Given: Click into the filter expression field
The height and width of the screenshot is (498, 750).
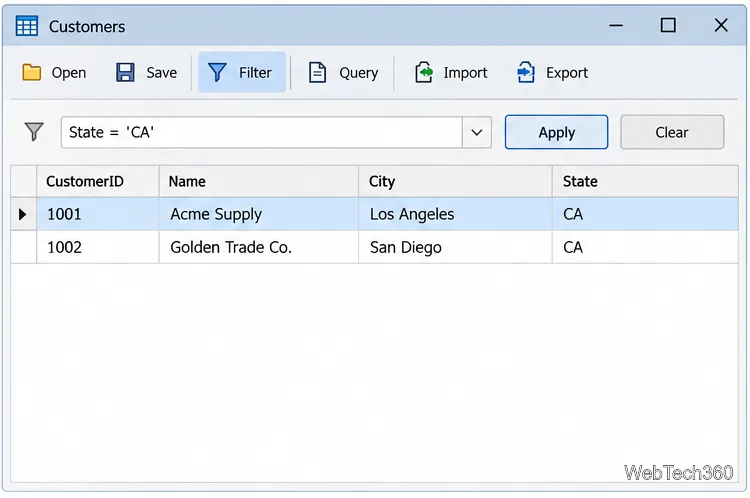Looking at the screenshot, I should click(x=262, y=133).
